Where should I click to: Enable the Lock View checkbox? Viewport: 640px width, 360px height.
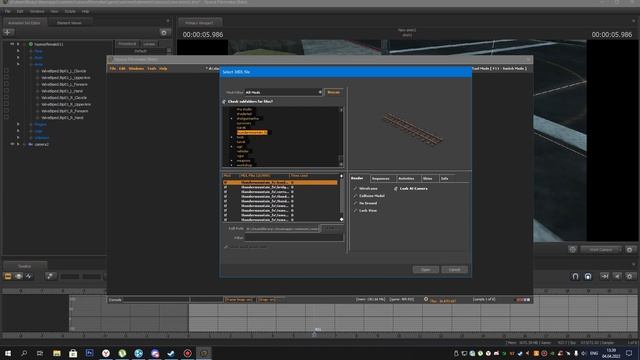click(355, 211)
